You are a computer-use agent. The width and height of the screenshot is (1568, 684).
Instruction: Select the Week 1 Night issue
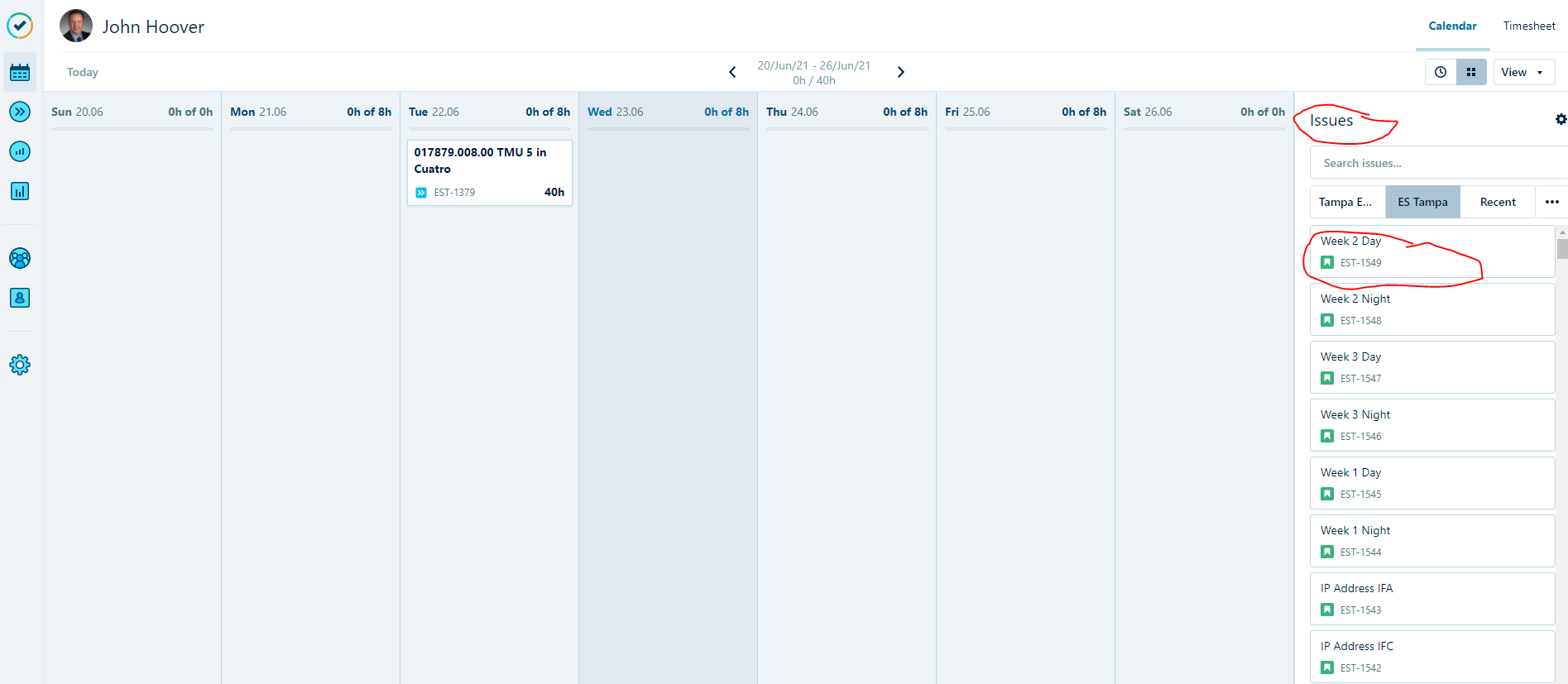1432,541
